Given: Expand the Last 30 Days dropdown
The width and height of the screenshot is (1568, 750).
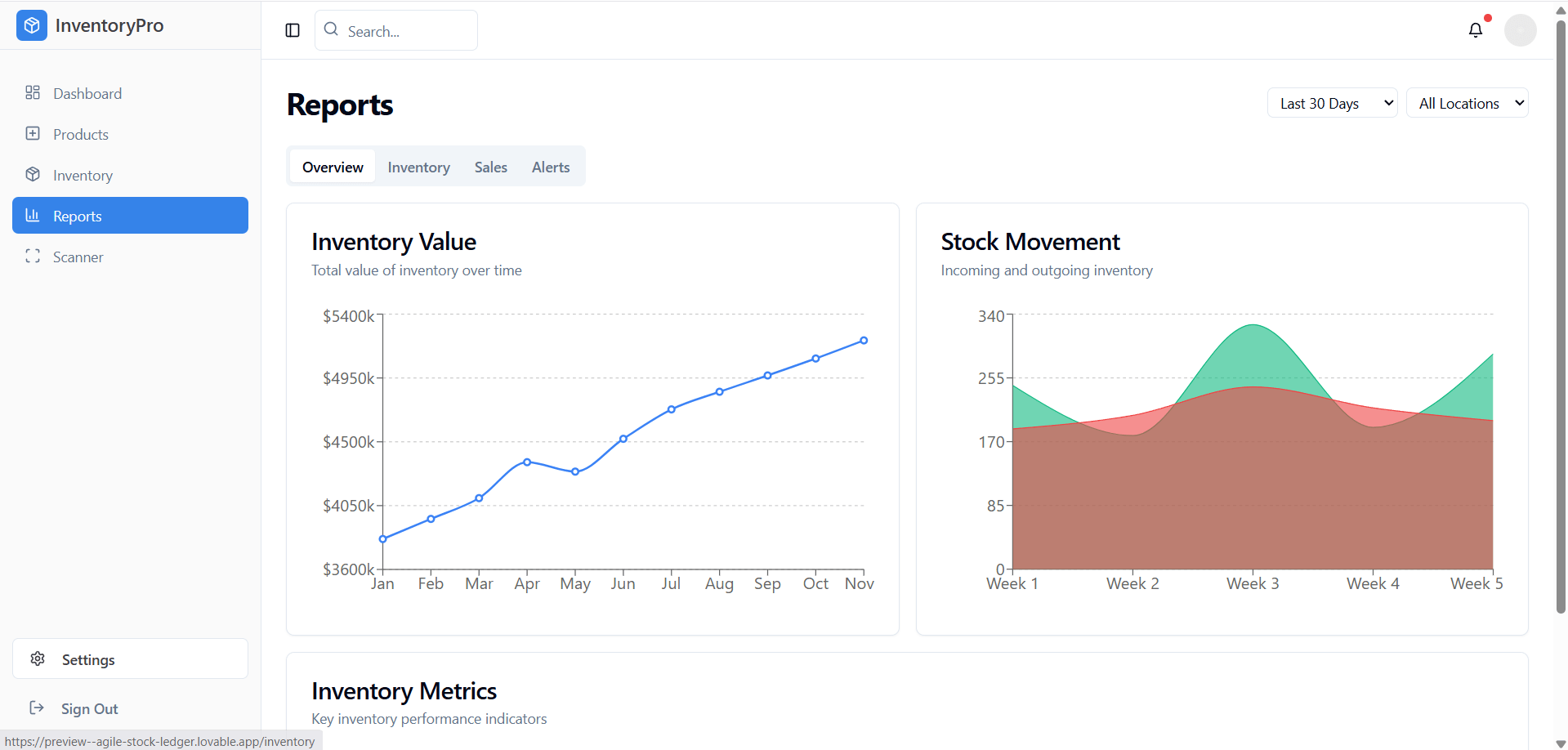Looking at the screenshot, I should pyautogui.click(x=1332, y=103).
